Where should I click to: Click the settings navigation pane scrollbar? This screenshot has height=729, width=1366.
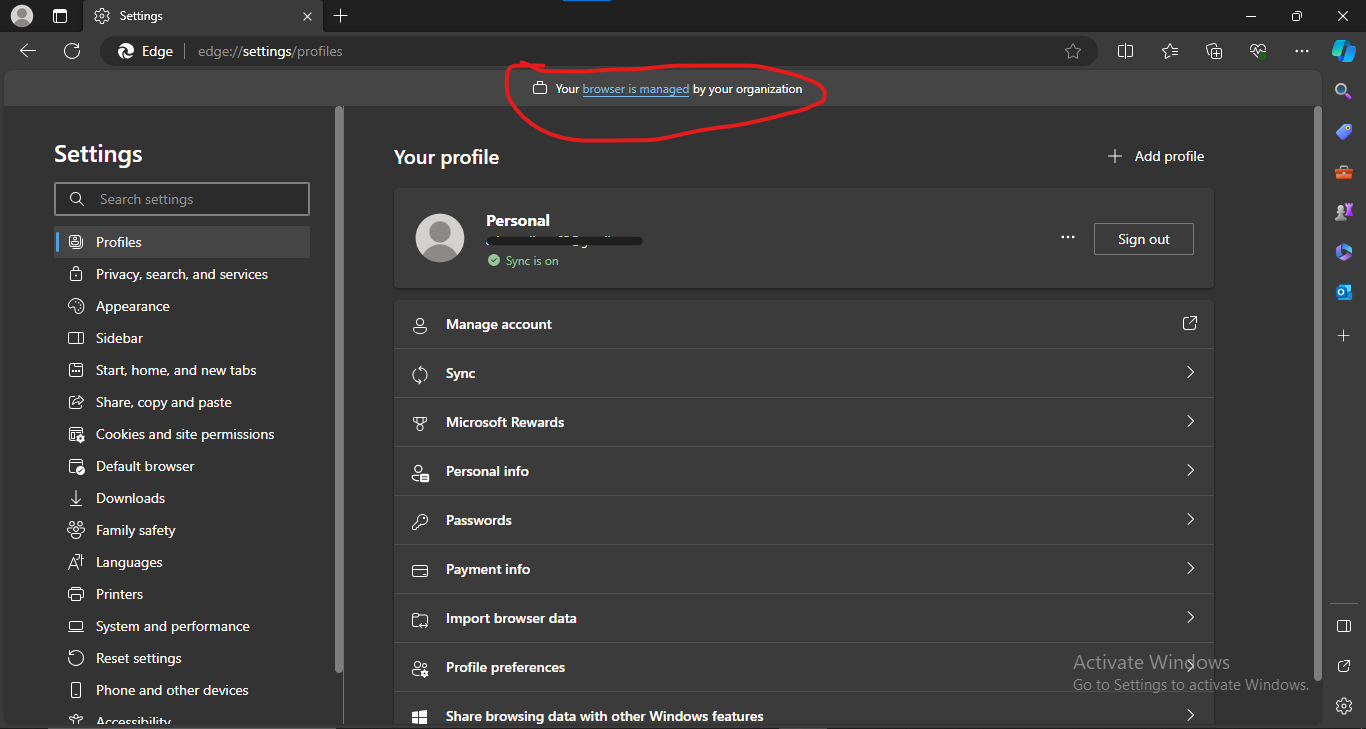[339, 390]
